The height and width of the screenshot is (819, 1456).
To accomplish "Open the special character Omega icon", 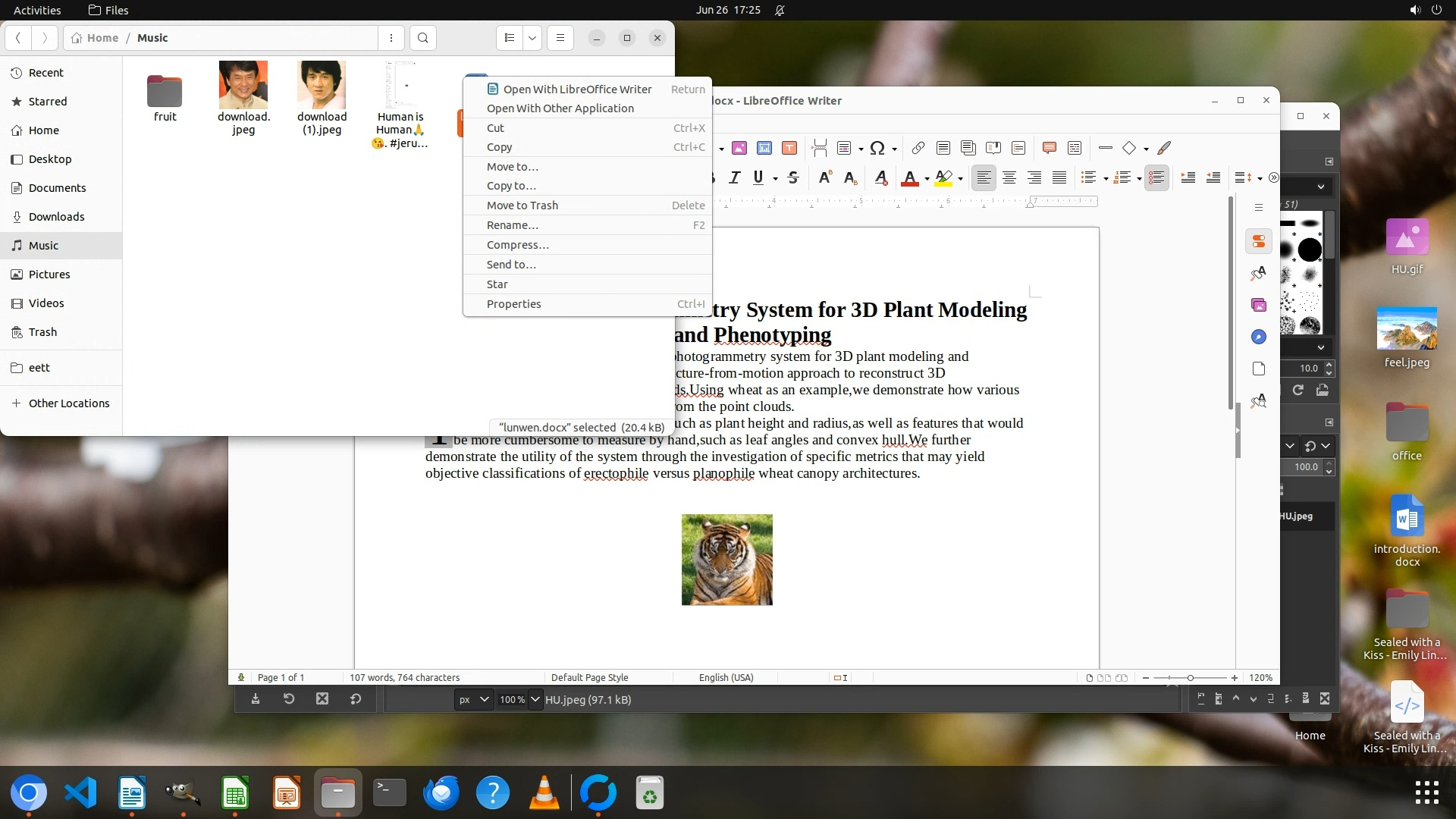I will [877, 148].
